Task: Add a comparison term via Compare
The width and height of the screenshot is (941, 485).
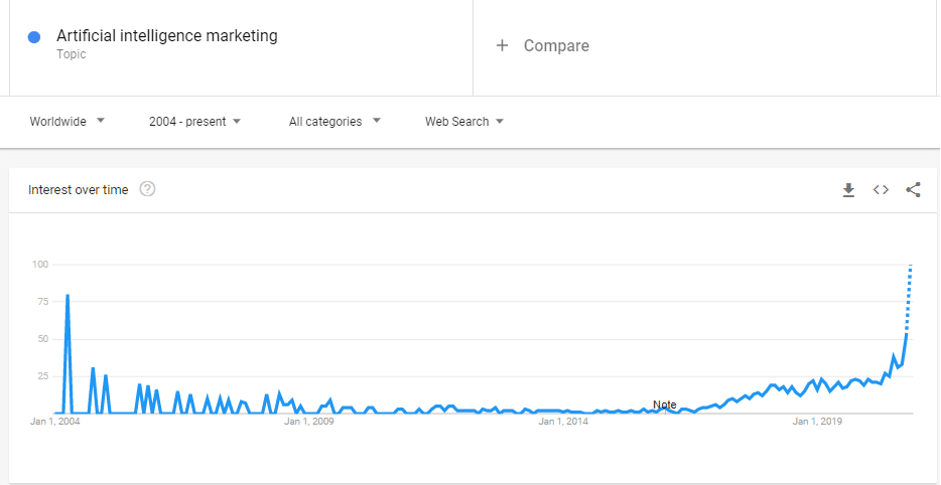Action: (543, 46)
